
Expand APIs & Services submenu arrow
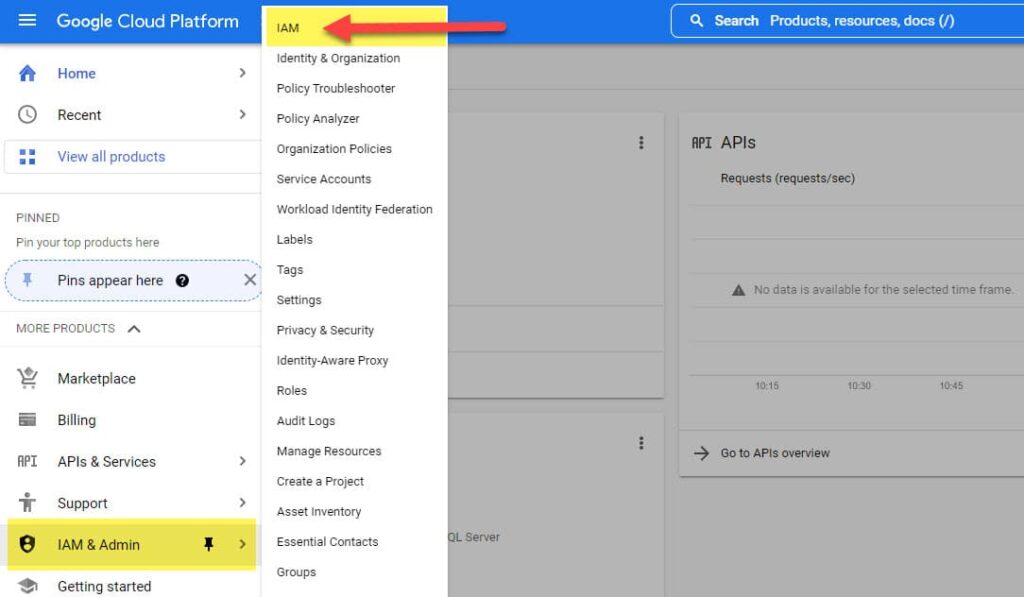click(242, 461)
